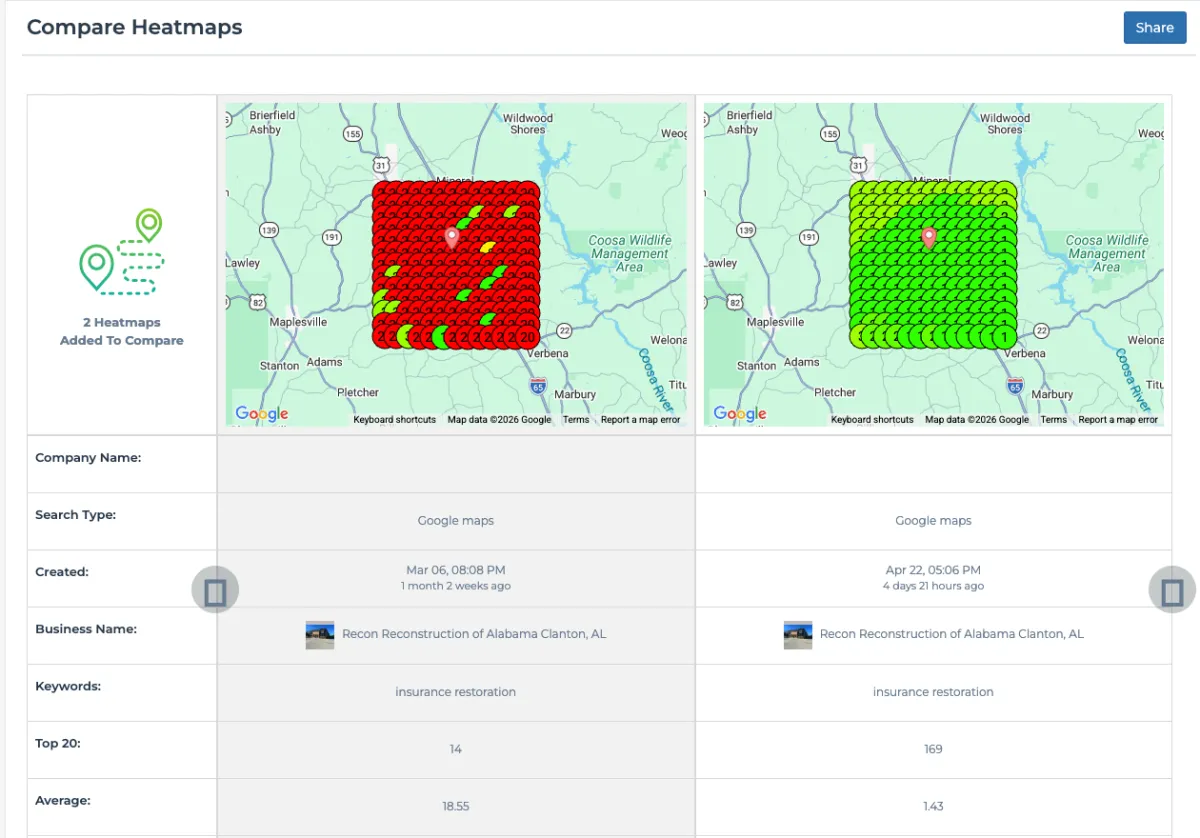Image resolution: width=1200 pixels, height=838 pixels.
Task: Click Report a map error on left map
Action: click(640, 420)
